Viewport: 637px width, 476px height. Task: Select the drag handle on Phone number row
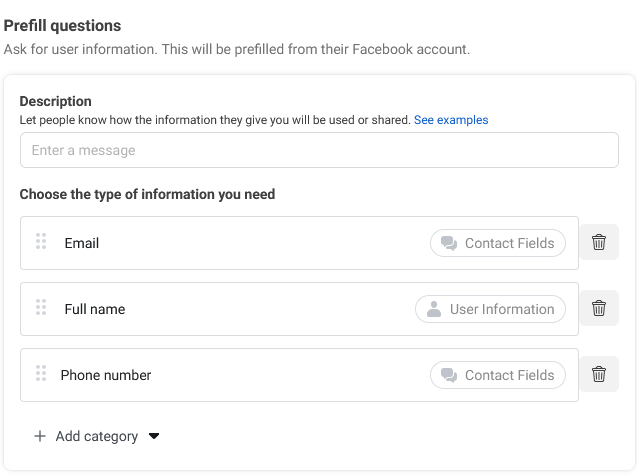tap(41, 373)
